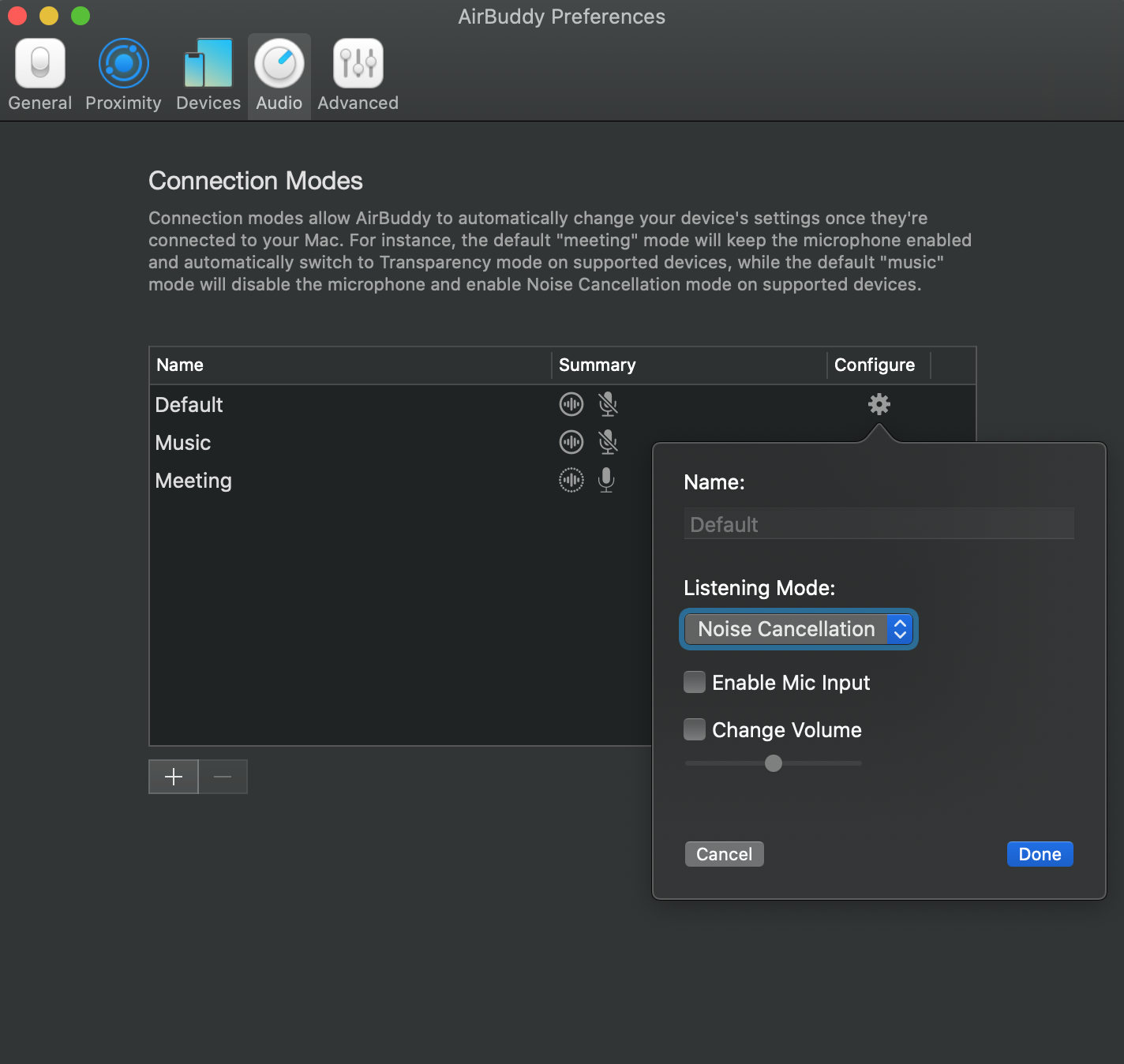
Task: Click the Summary column header
Action: pos(689,365)
